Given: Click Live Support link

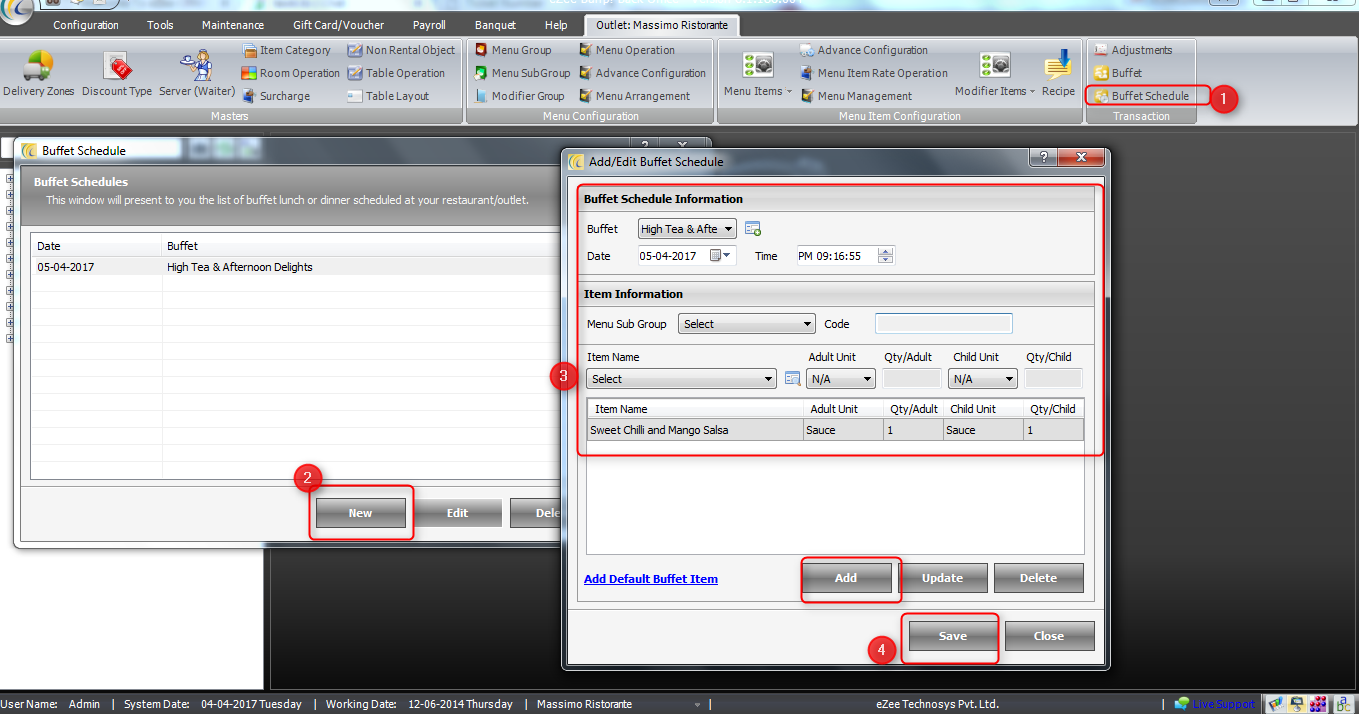Looking at the screenshot, I should tap(1223, 704).
